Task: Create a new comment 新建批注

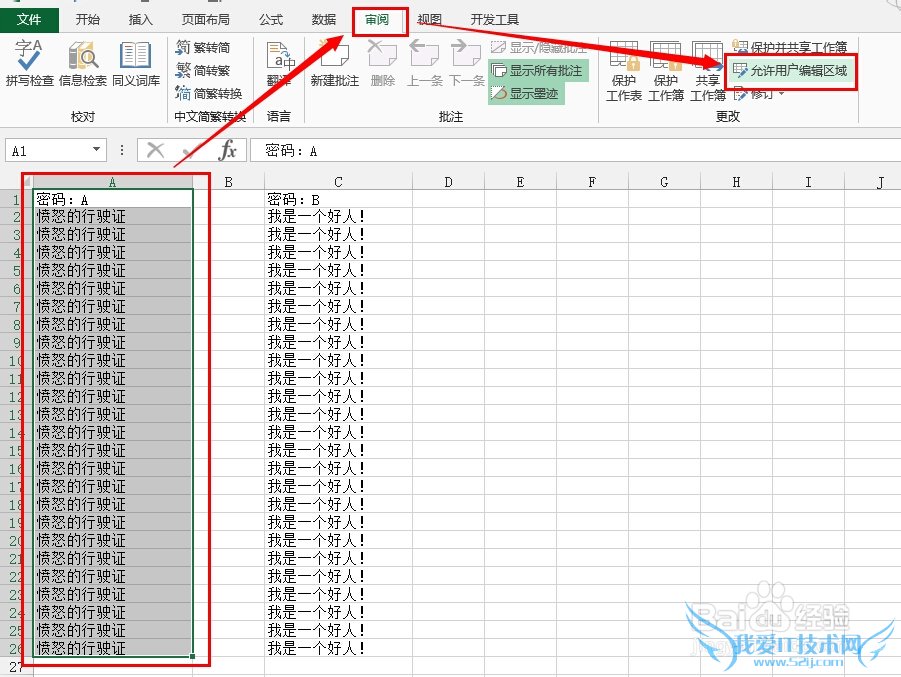Action: point(334,63)
